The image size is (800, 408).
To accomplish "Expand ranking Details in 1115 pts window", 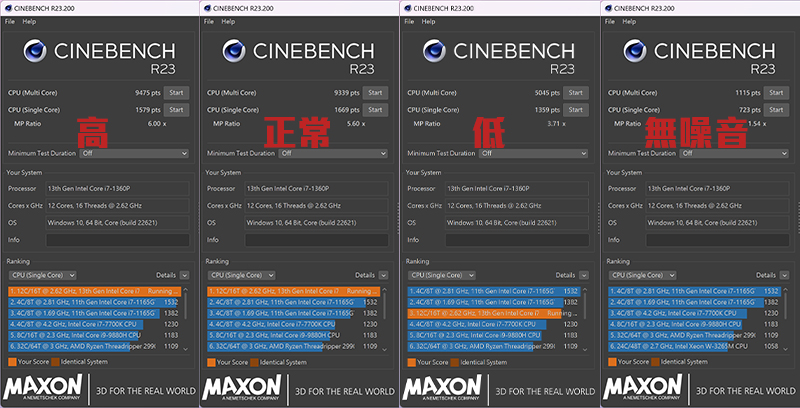I will (x=784, y=275).
